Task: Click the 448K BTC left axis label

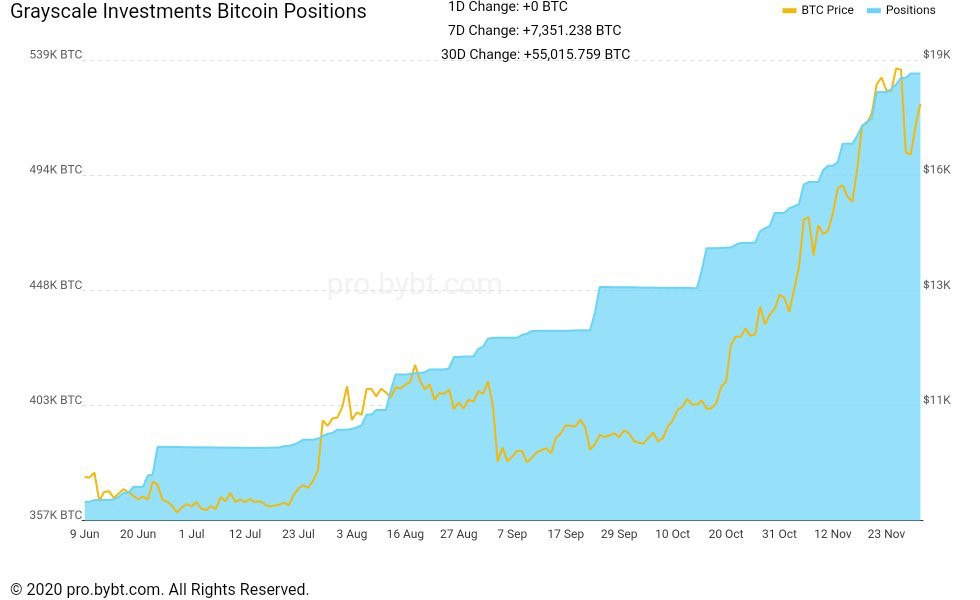Action: click(56, 285)
